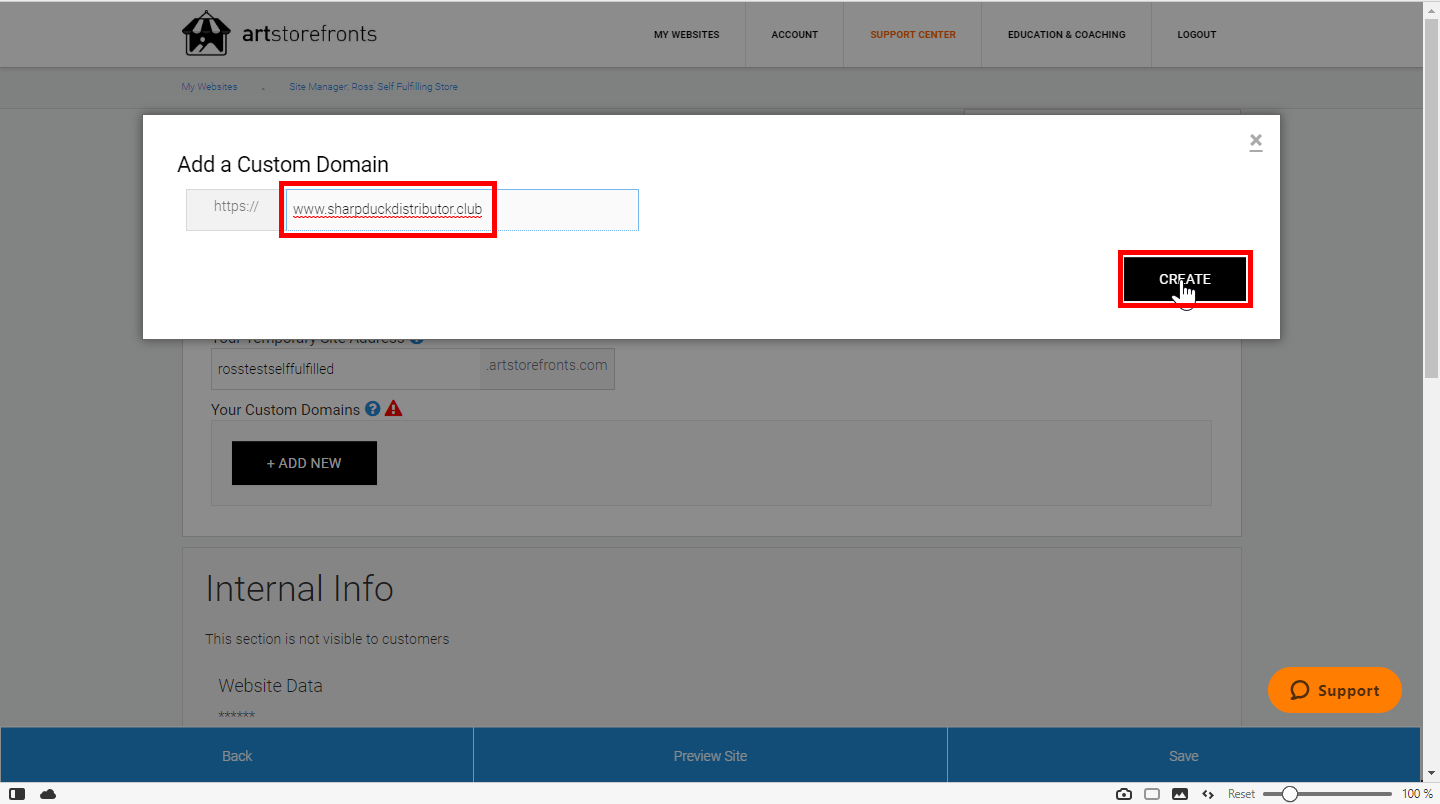Click the cloud sync icon in status bar
Viewport: 1440px width, 804px height.
click(x=48, y=794)
